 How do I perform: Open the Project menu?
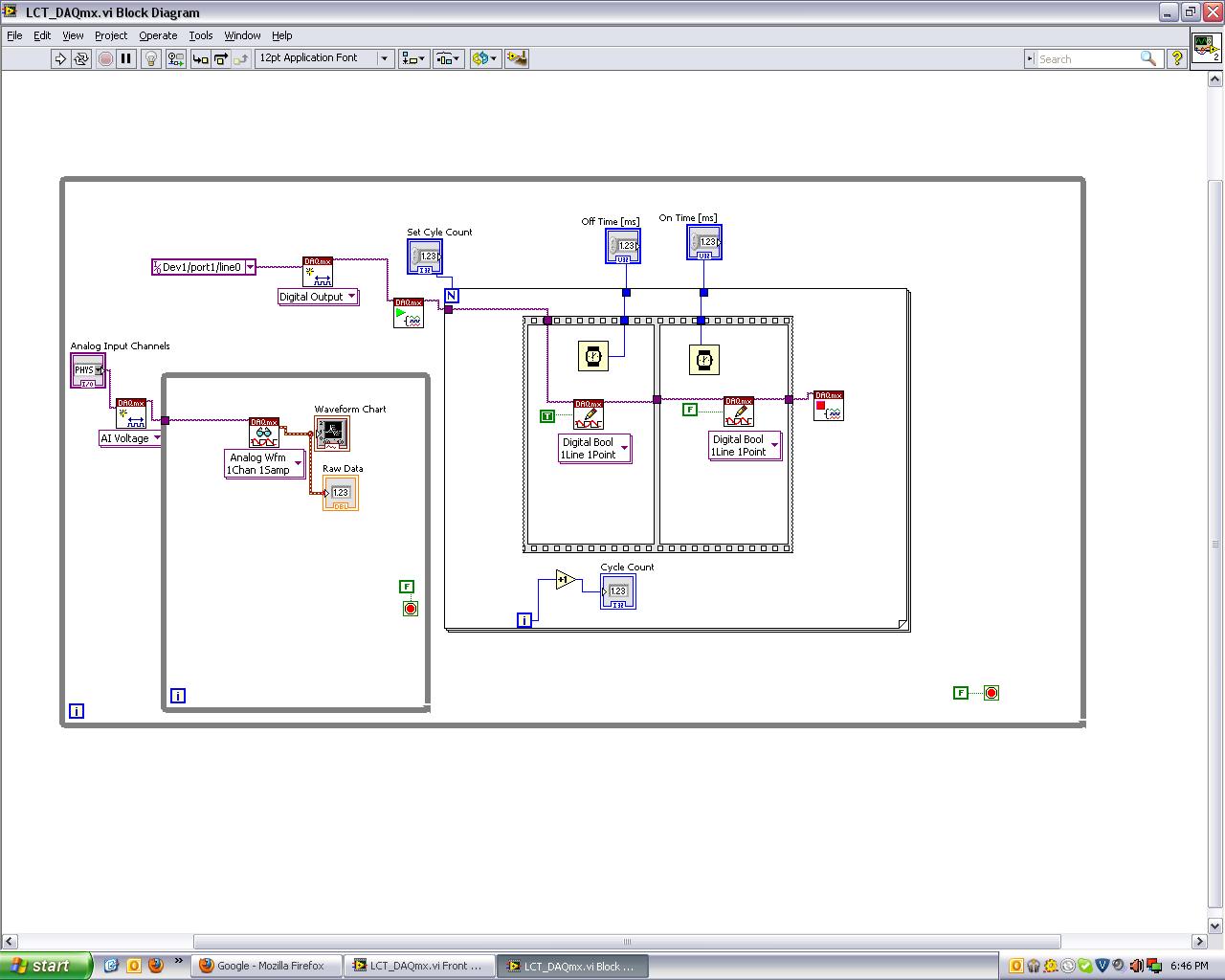point(111,35)
